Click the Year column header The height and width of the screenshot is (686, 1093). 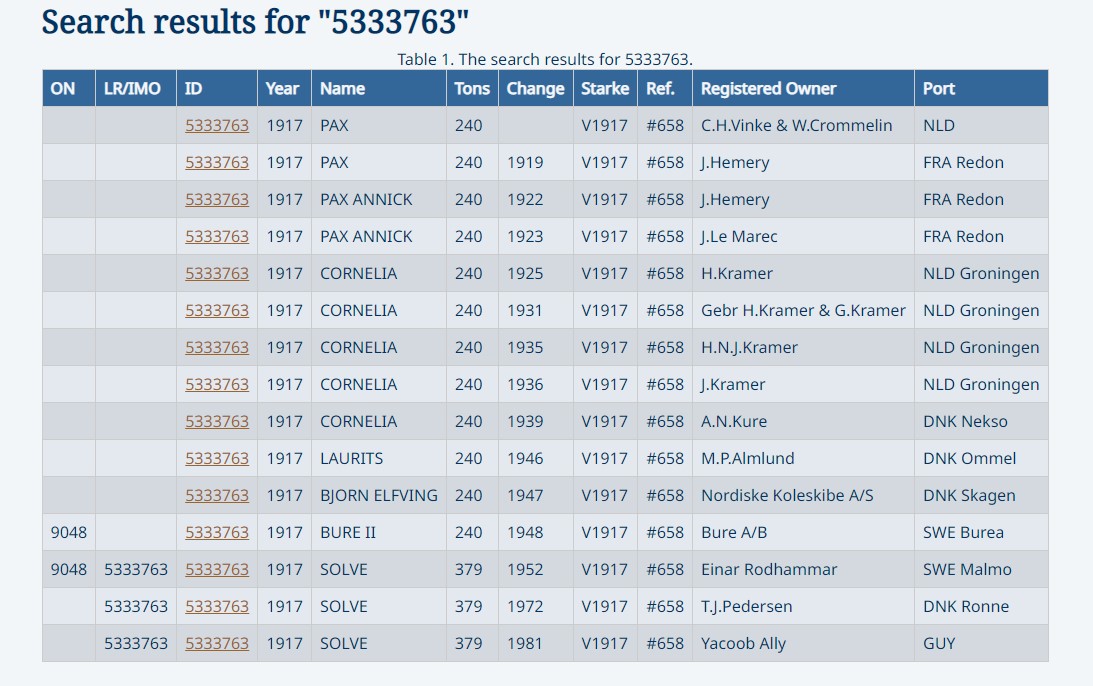pos(284,89)
